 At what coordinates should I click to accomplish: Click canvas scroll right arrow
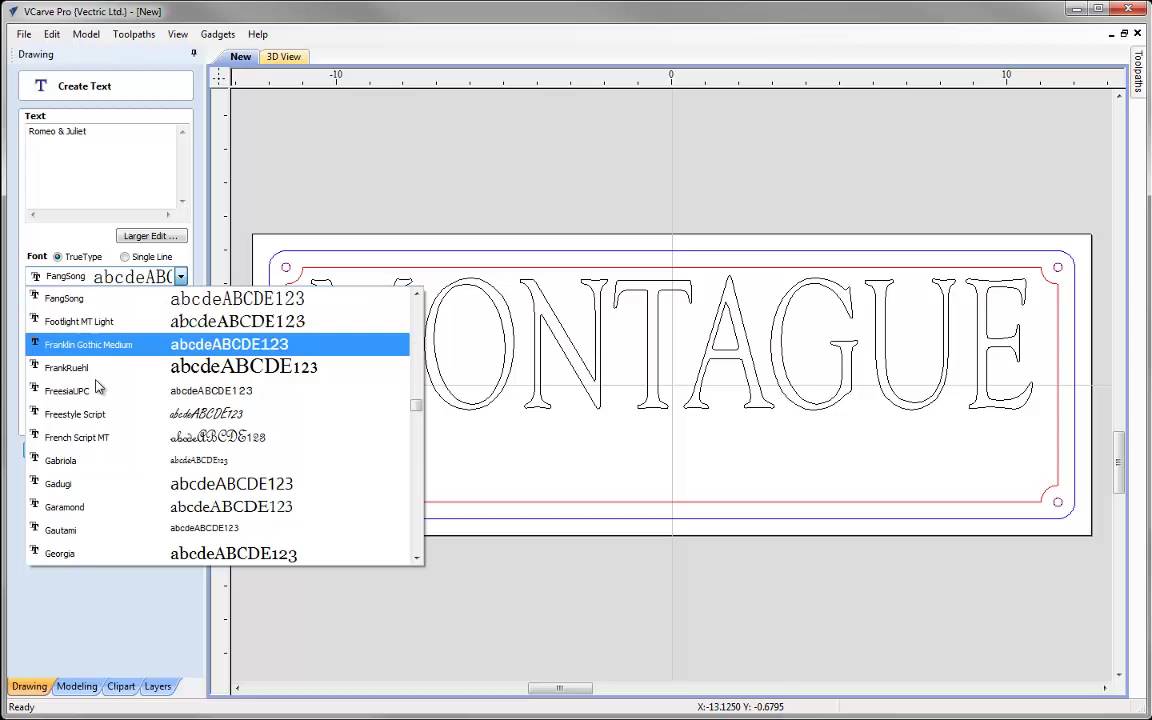click(1105, 688)
